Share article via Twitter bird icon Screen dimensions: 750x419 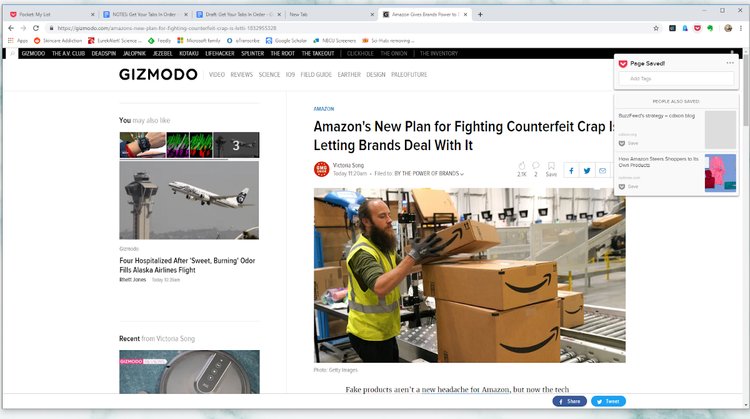(x=587, y=171)
